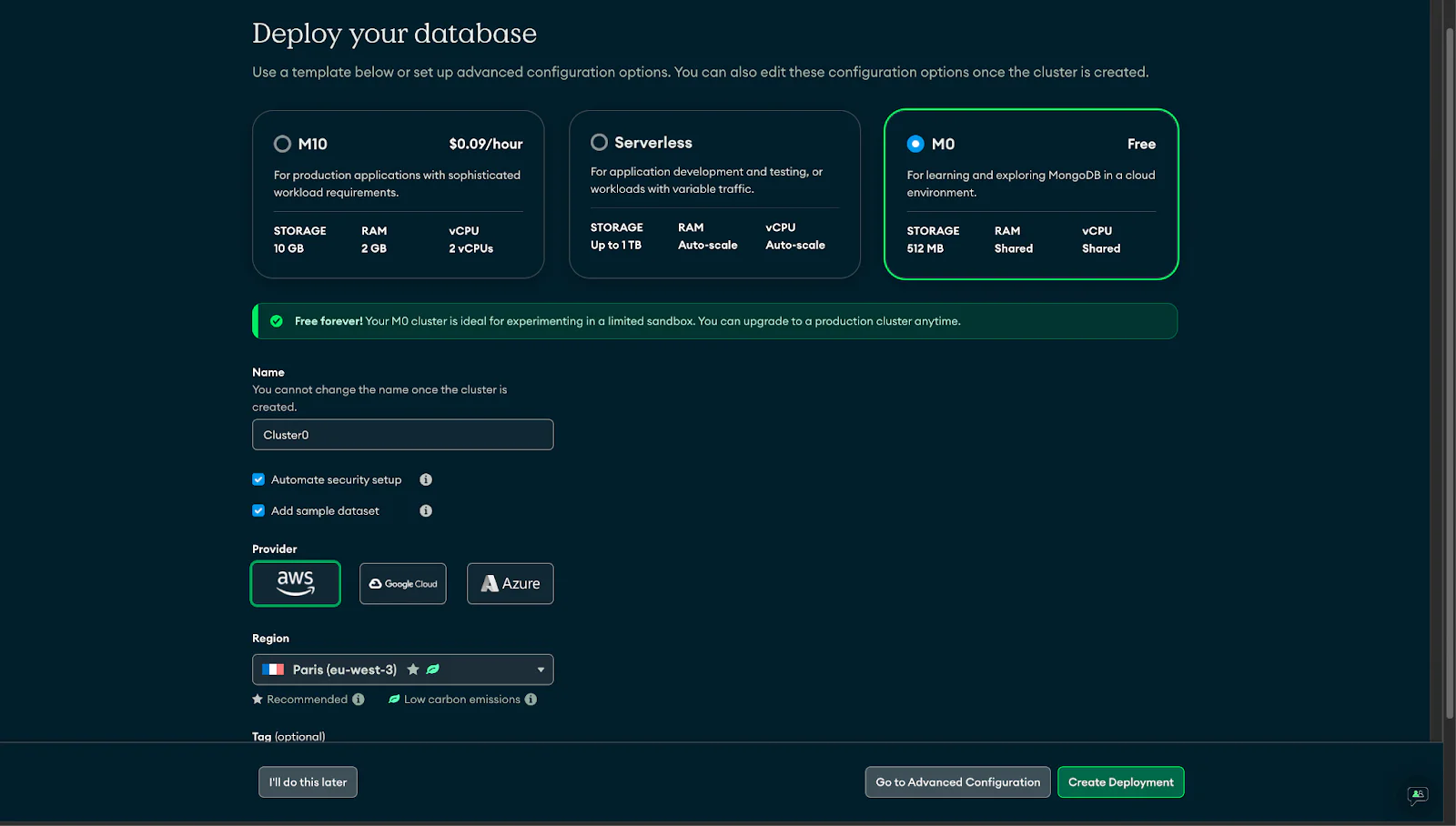Image resolution: width=1456 pixels, height=826 pixels.
Task: Click the page vertical scrollbar
Action: 1450,373
